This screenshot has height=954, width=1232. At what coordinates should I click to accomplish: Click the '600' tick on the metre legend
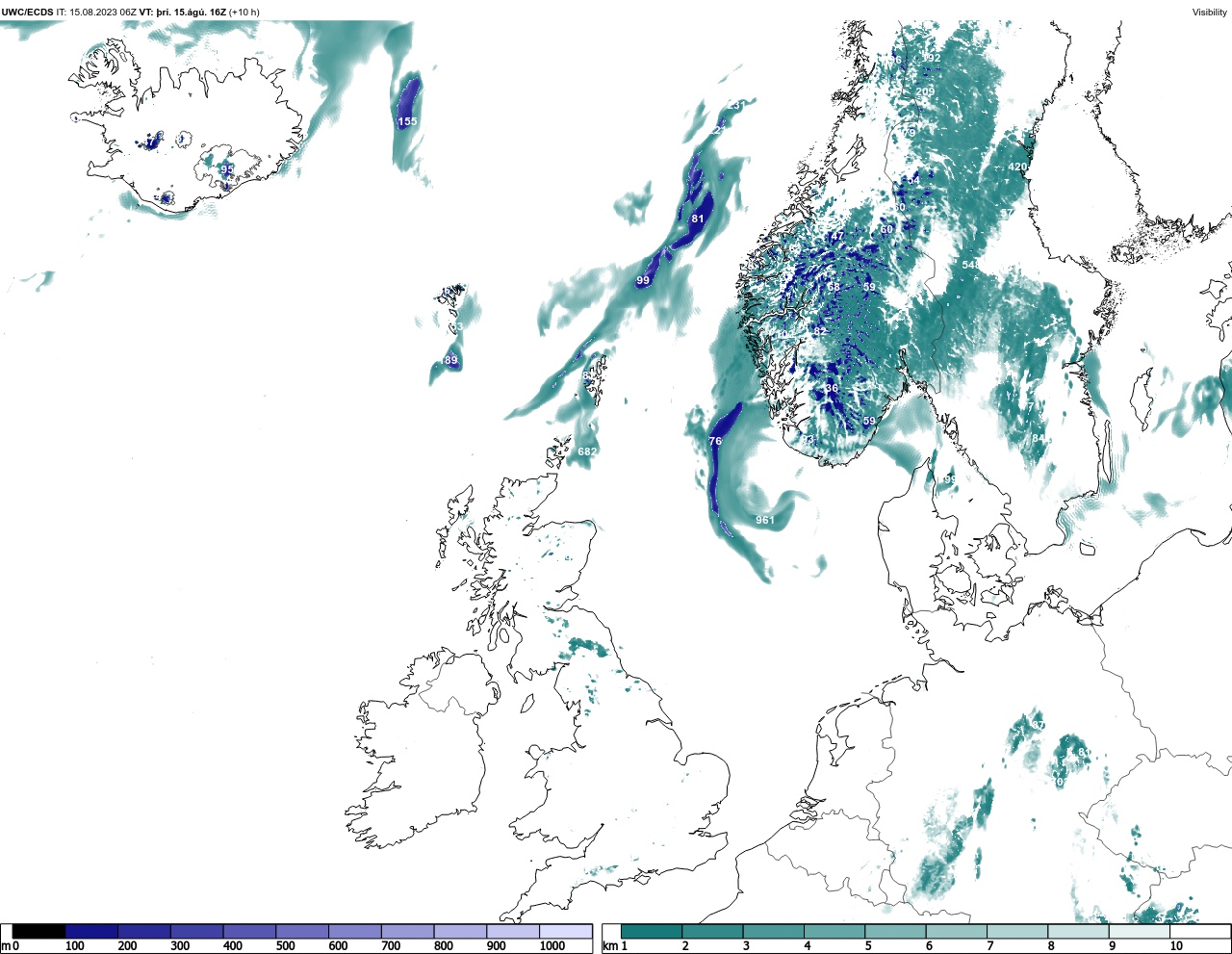tap(338, 946)
